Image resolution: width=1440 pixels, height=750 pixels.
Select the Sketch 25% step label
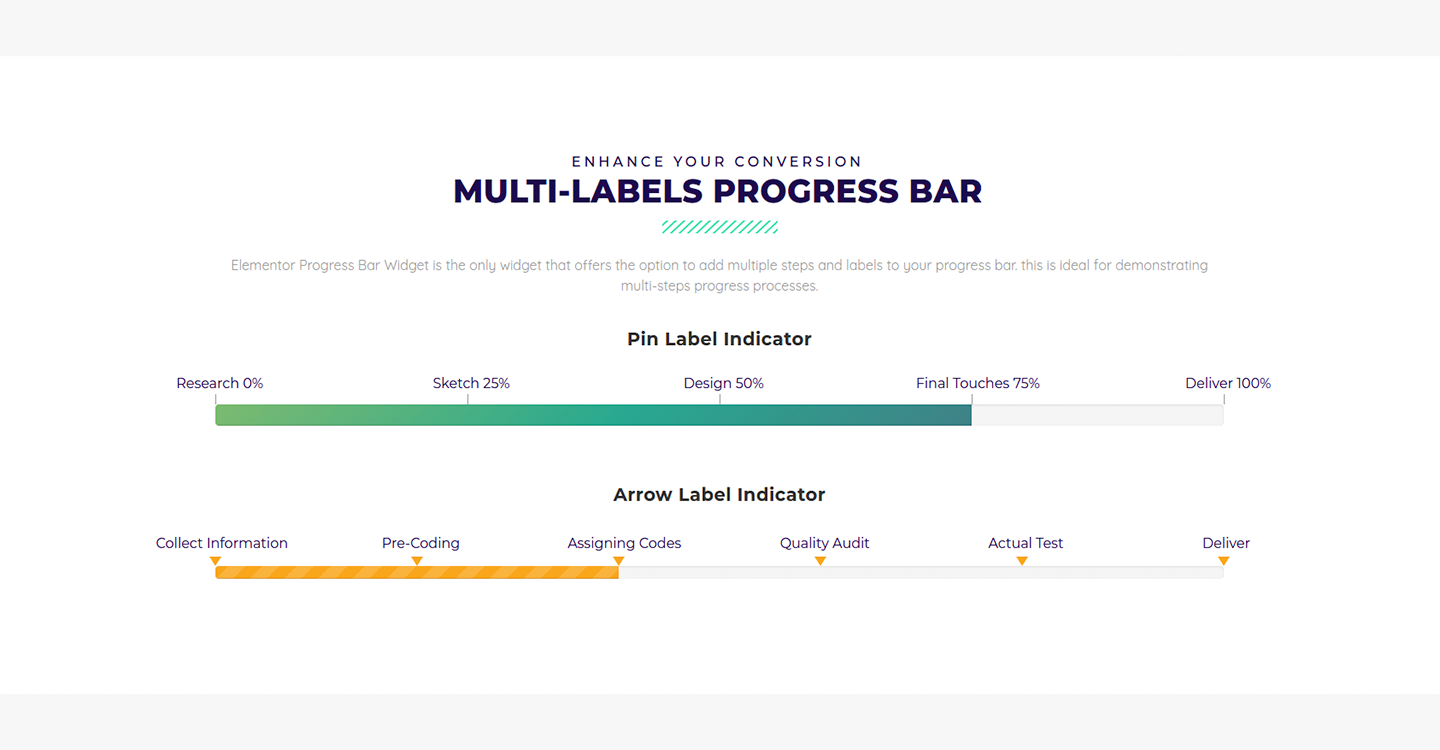[x=471, y=383]
